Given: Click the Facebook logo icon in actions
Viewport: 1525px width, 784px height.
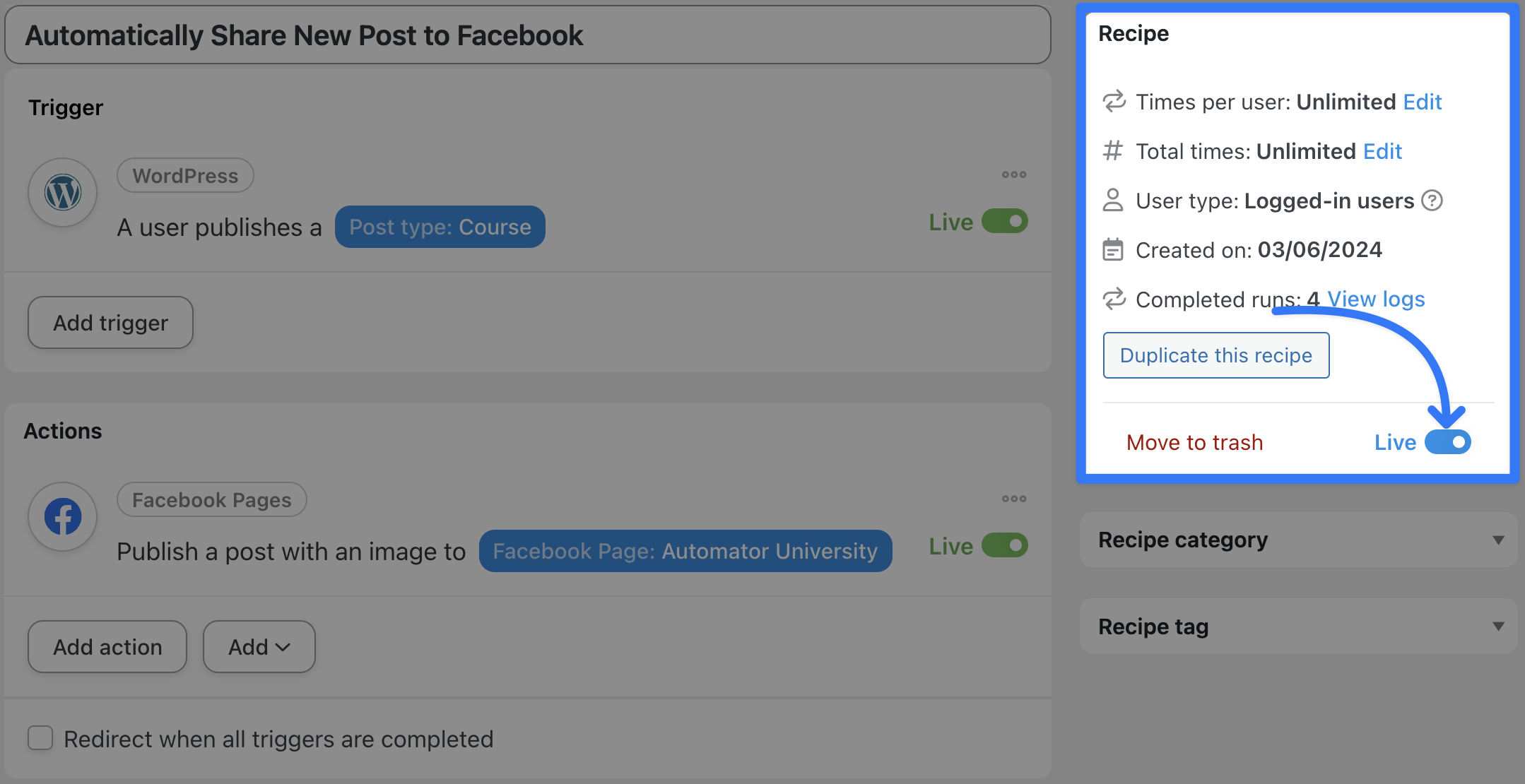Looking at the screenshot, I should click(63, 516).
